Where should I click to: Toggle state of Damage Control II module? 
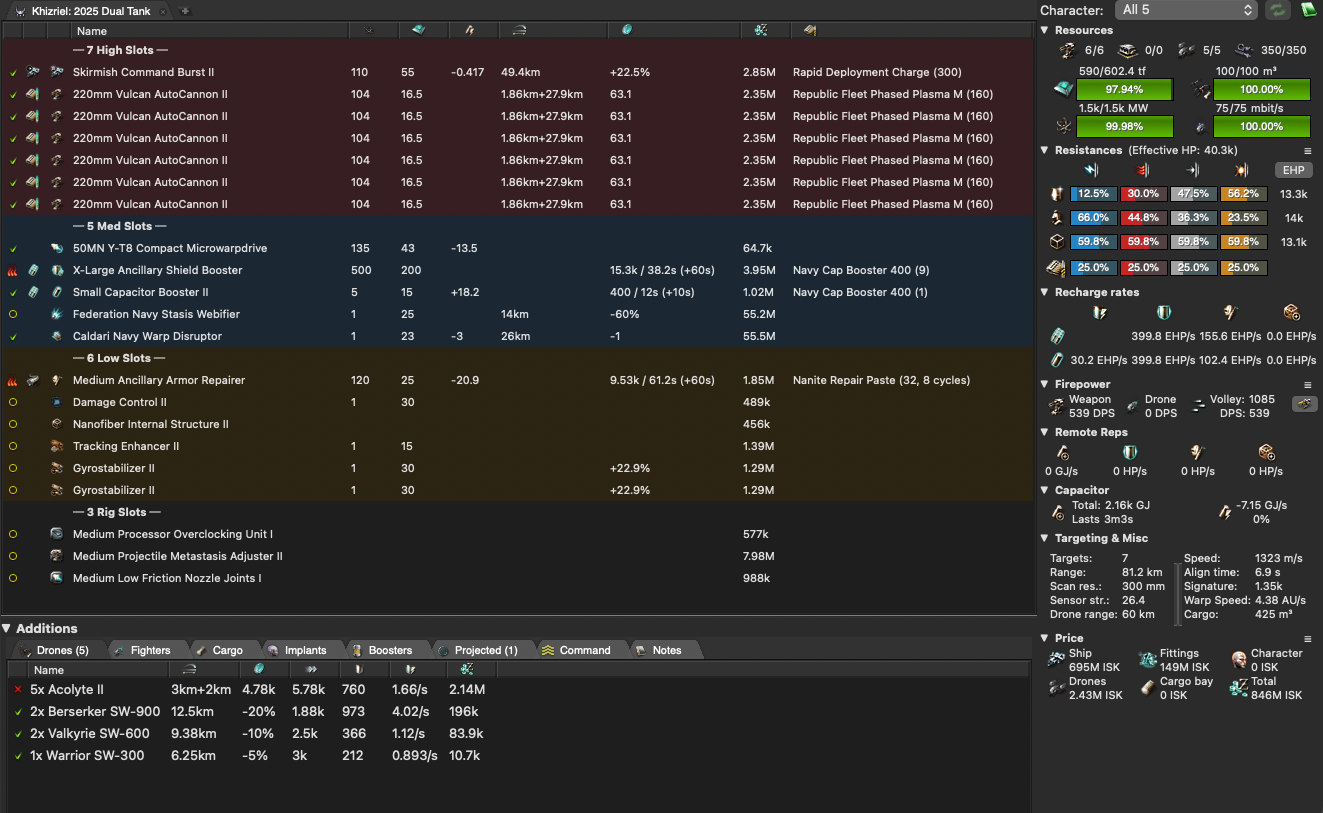[x=13, y=402]
